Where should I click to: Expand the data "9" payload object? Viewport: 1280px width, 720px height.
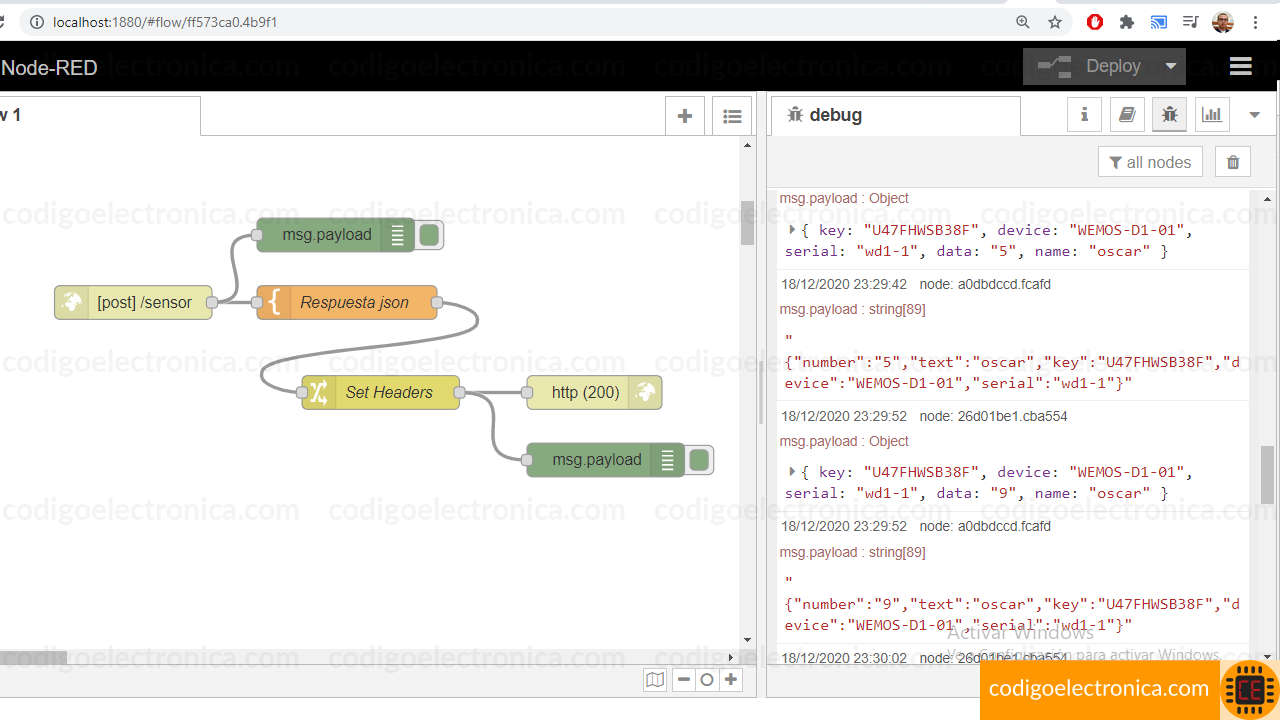792,472
